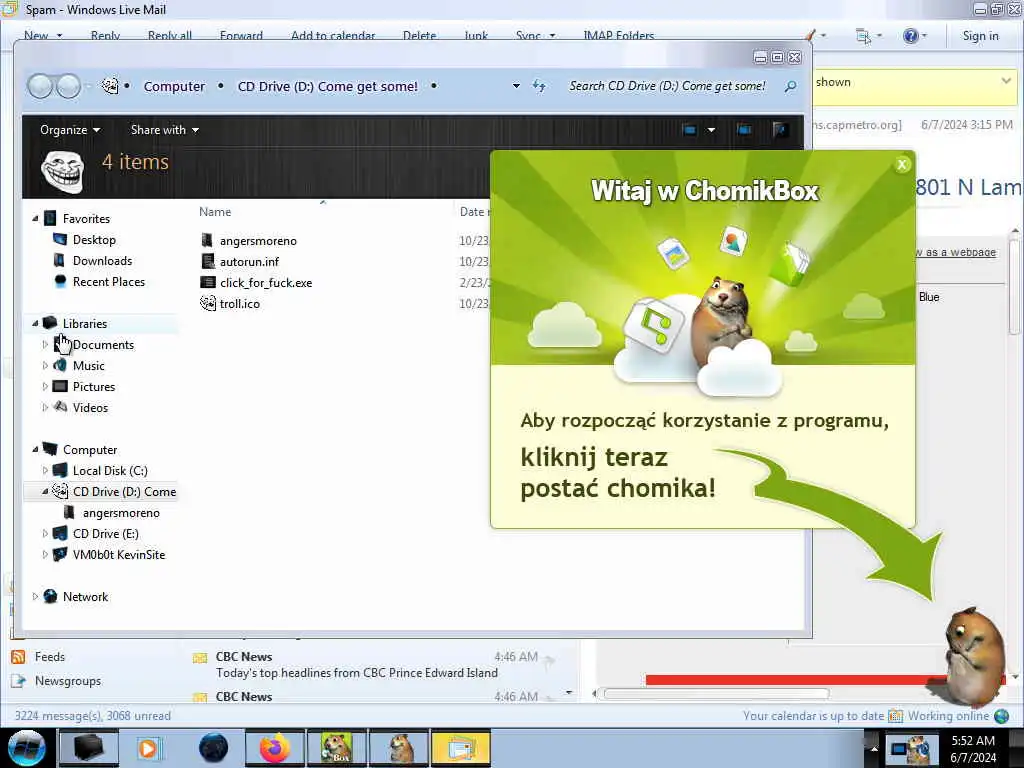Click the Mail menus icon beside help

point(863,36)
